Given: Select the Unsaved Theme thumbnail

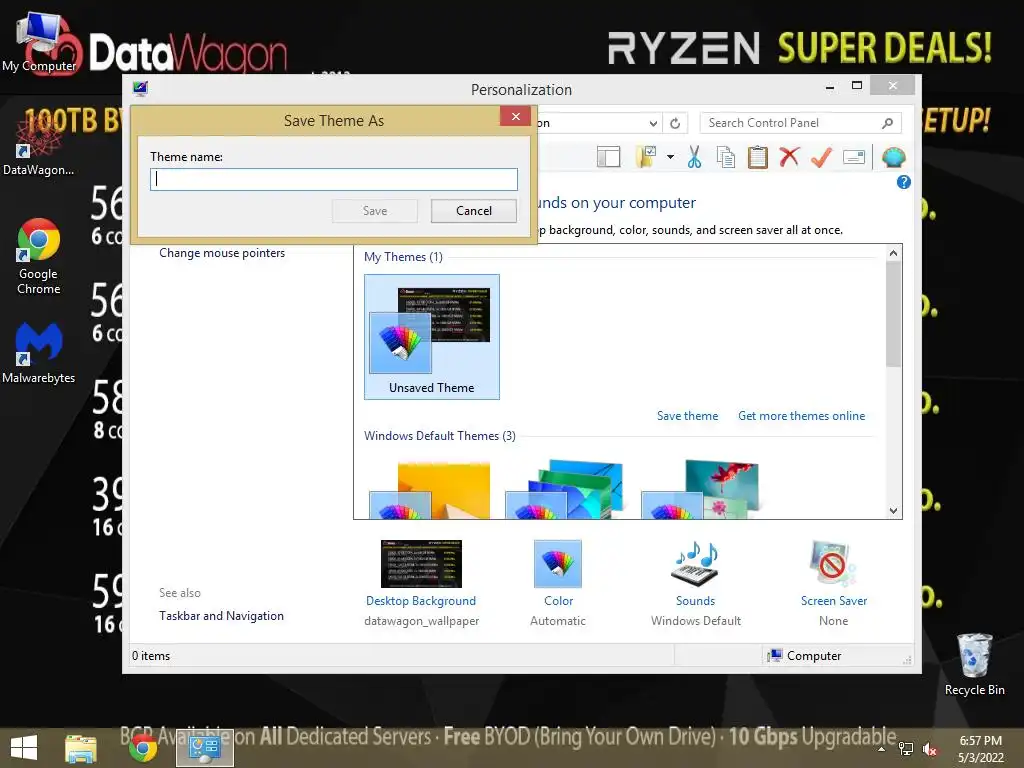Looking at the screenshot, I should pos(432,337).
